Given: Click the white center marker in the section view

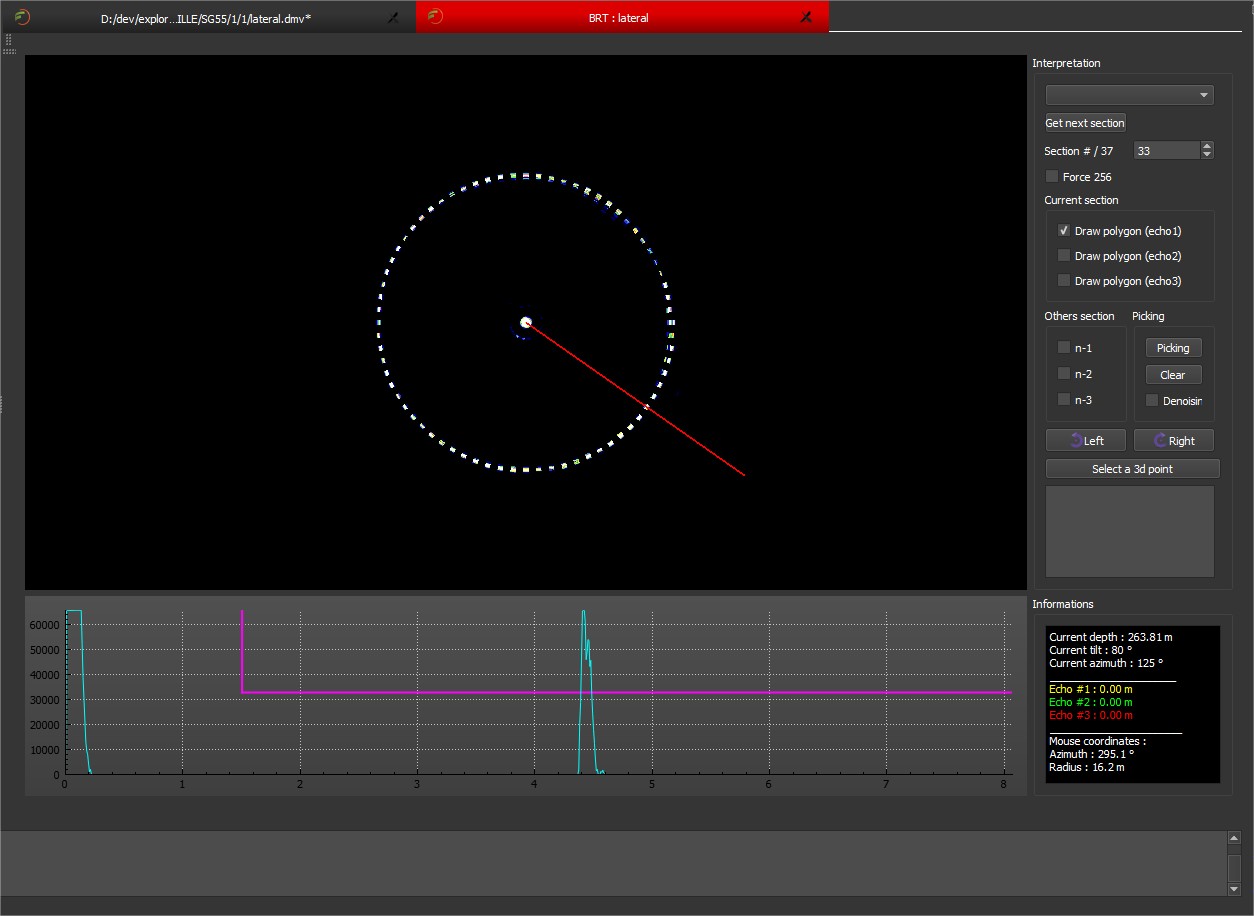Looking at the screenshot, I should 526,322.
